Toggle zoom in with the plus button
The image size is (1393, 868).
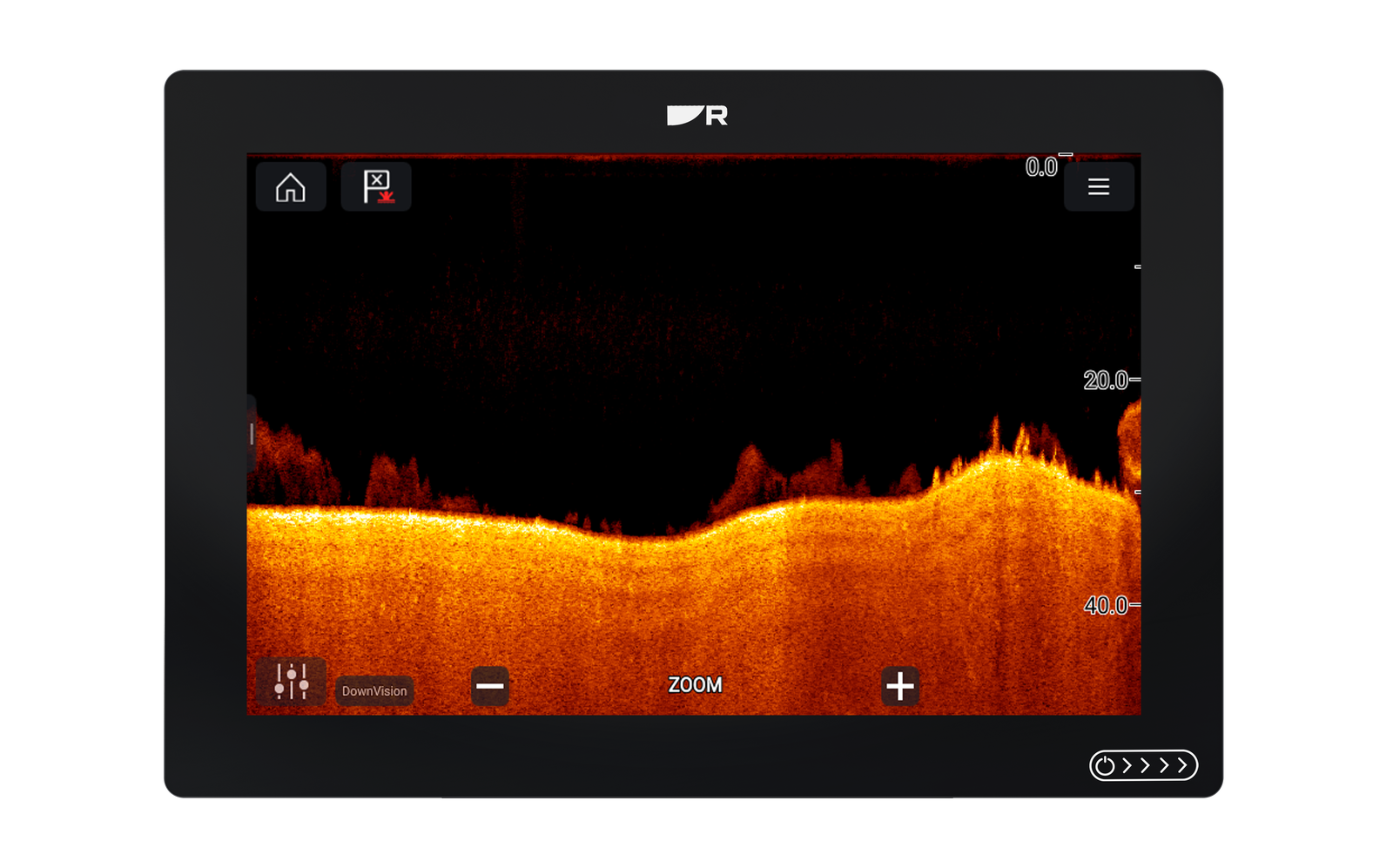point(901,686)
